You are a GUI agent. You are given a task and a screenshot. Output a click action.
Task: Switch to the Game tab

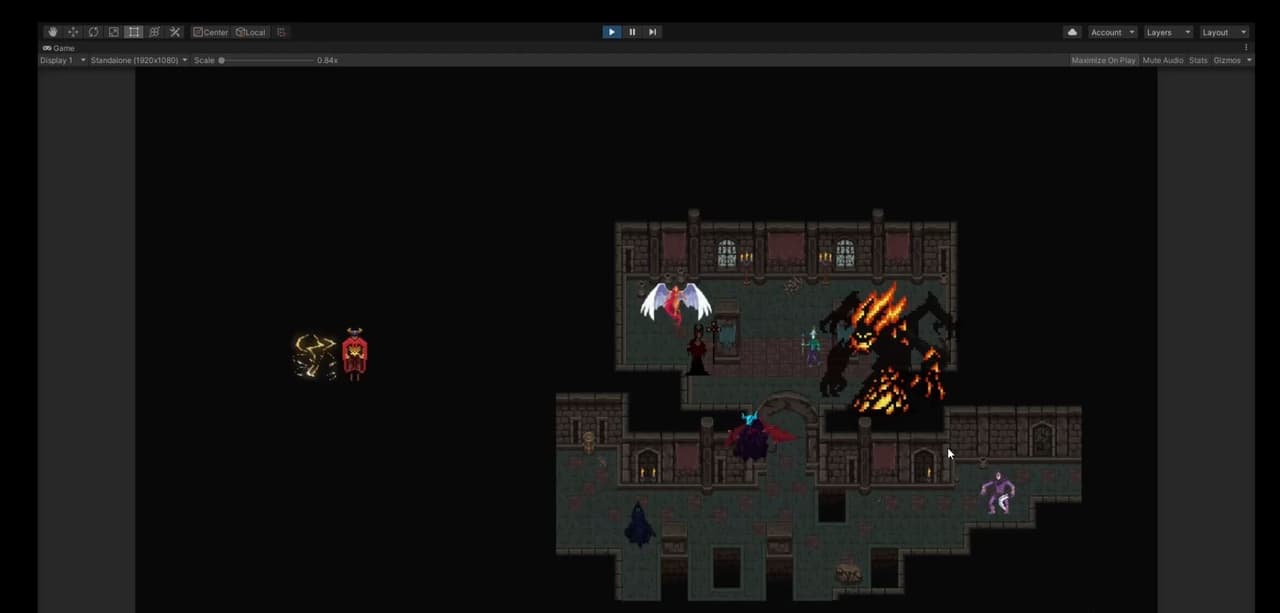pos(59,48)
